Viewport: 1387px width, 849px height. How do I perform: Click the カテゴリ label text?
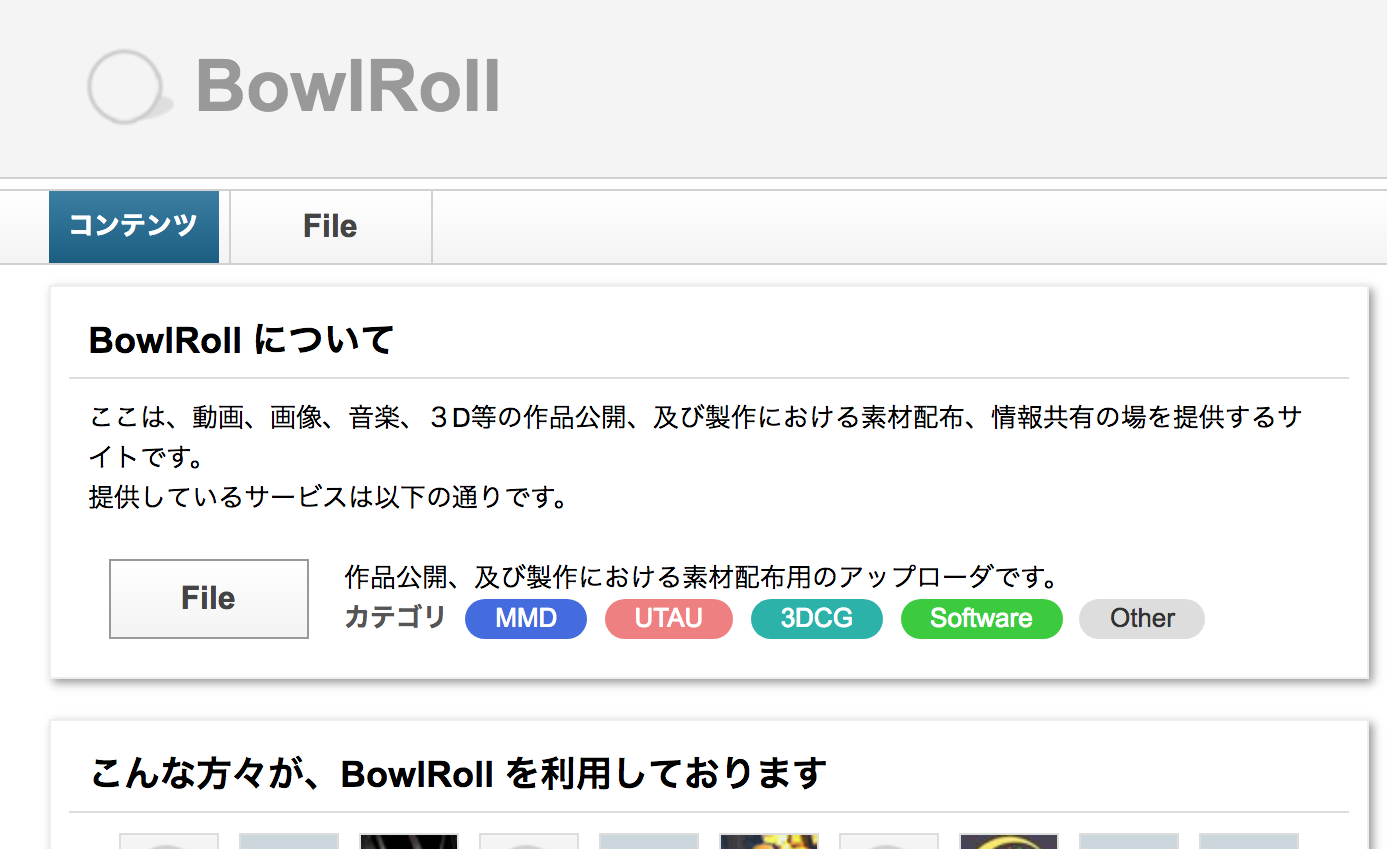click(395, 617)
